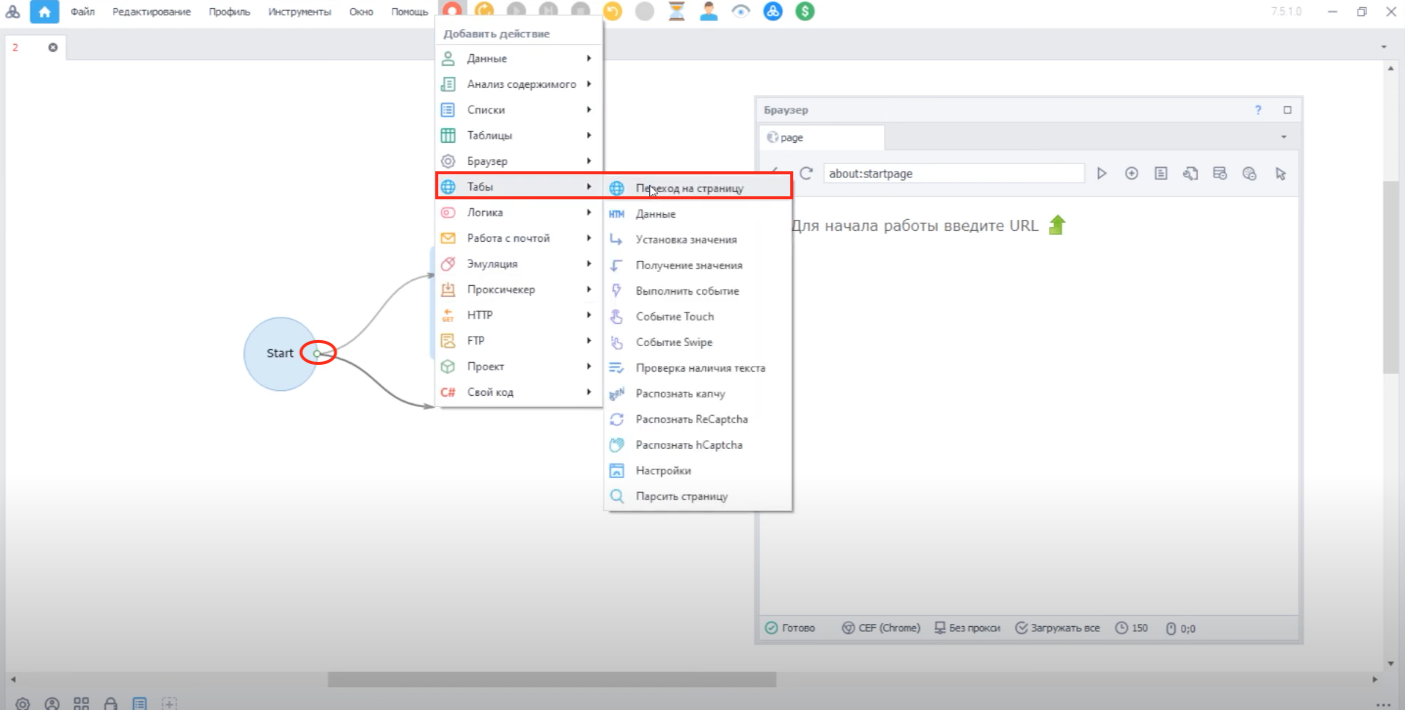Click the green dollar sign icon
1405x710 pixels.
(805, 12)
